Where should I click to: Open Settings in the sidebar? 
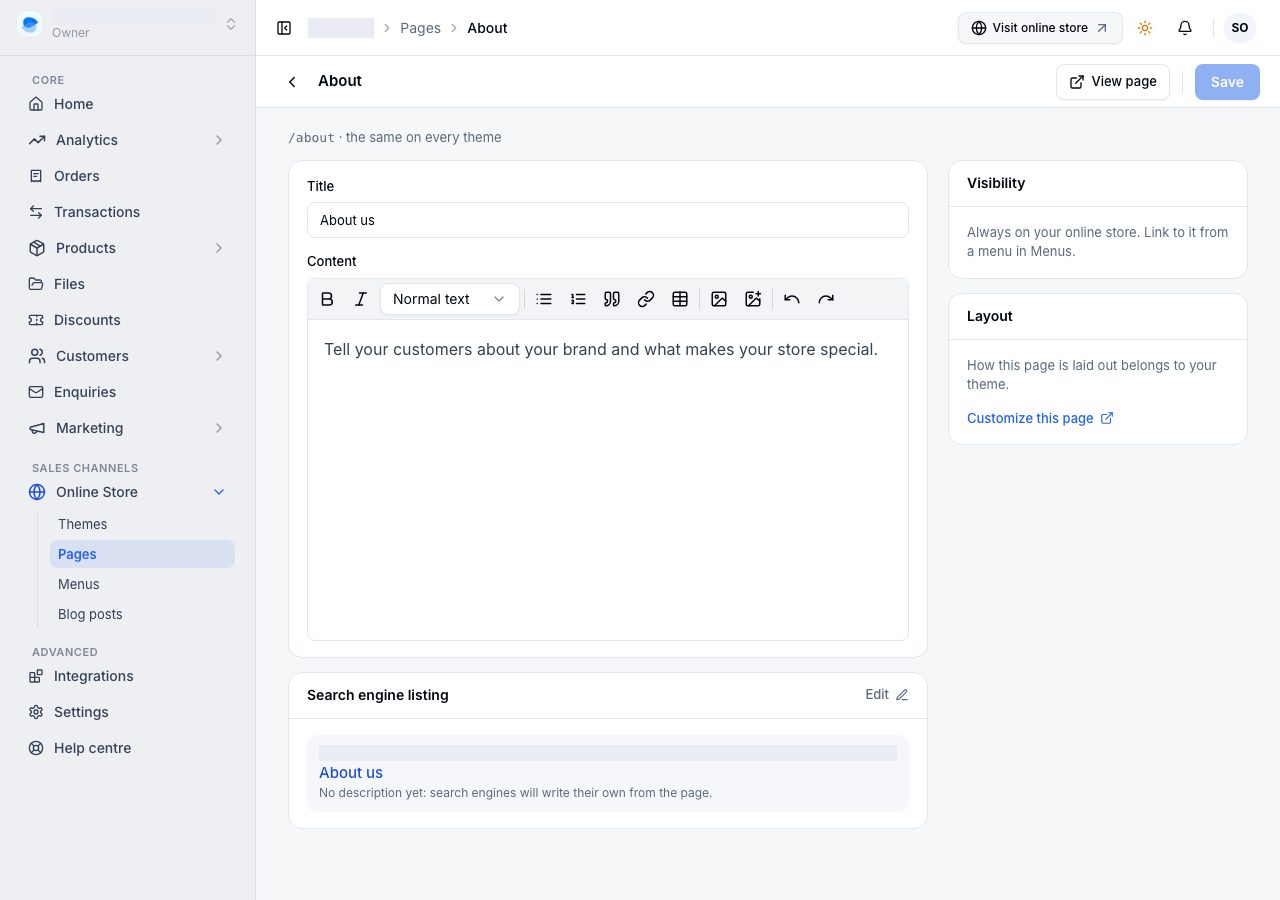coord(128,712)
